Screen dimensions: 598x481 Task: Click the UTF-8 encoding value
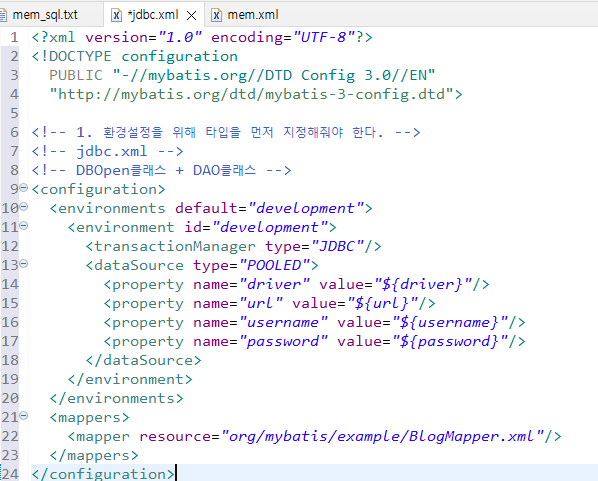coord(323,37)
